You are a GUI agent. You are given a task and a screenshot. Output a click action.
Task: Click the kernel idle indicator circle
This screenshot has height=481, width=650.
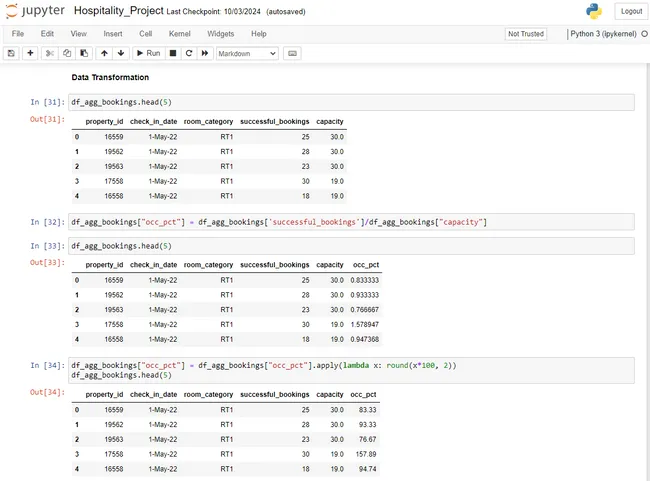point(645,34)
